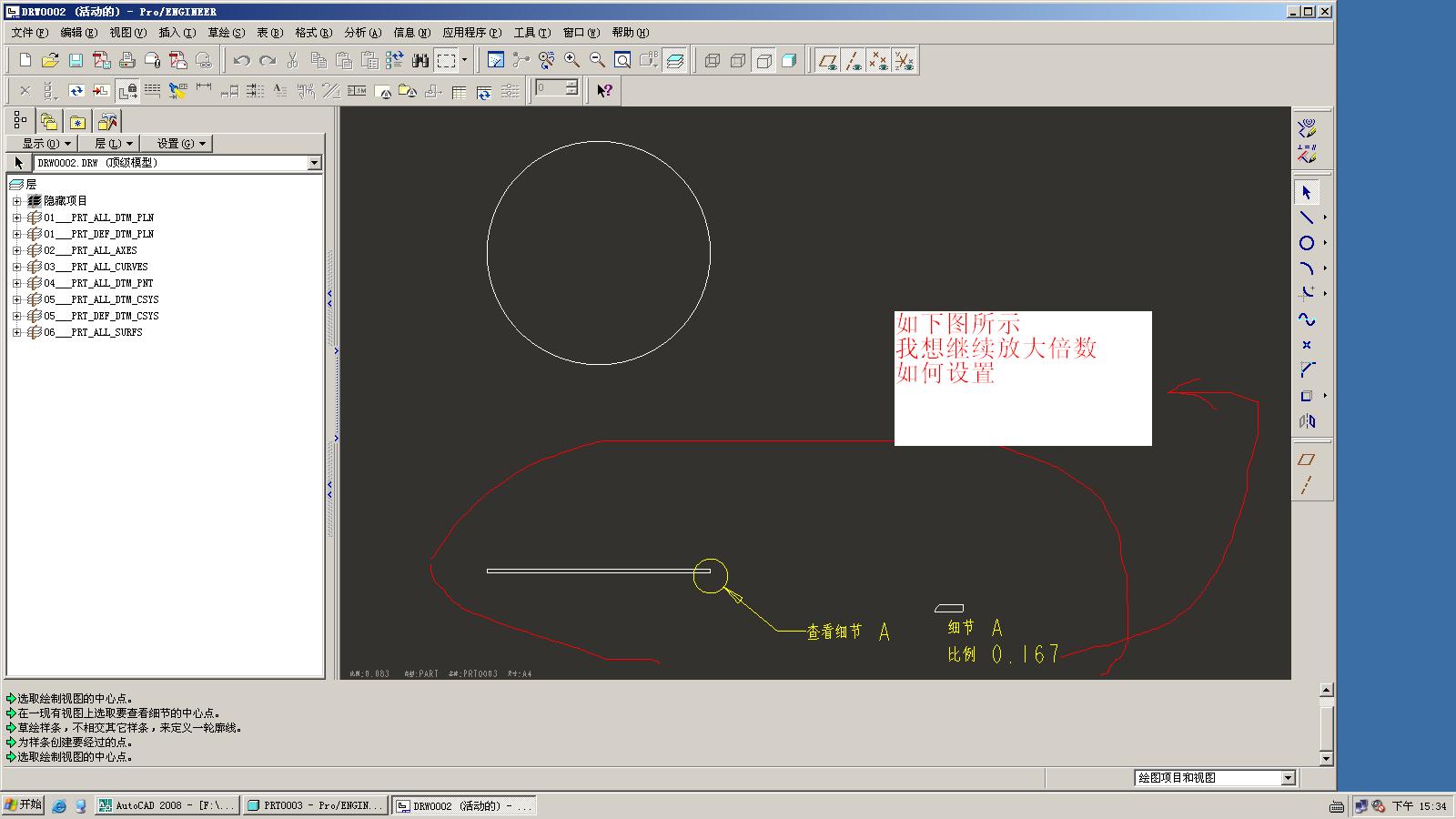Toggle datum points display
1456x819 pixels.
tap(878, 61)
